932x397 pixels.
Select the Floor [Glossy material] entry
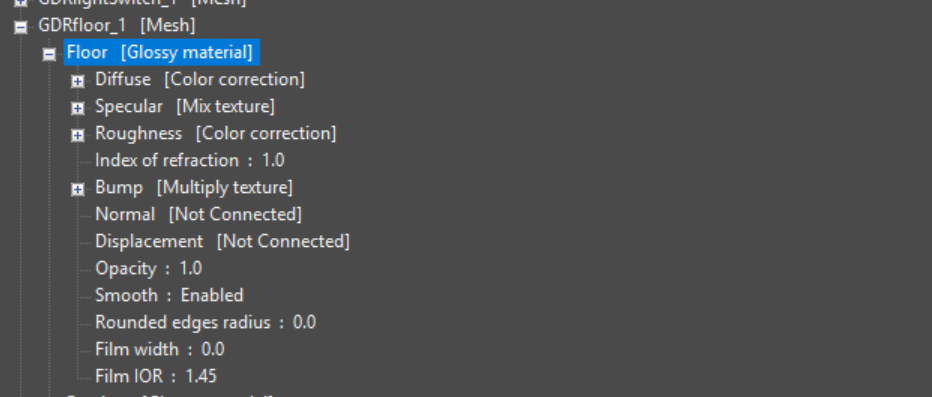click(161, 52)
